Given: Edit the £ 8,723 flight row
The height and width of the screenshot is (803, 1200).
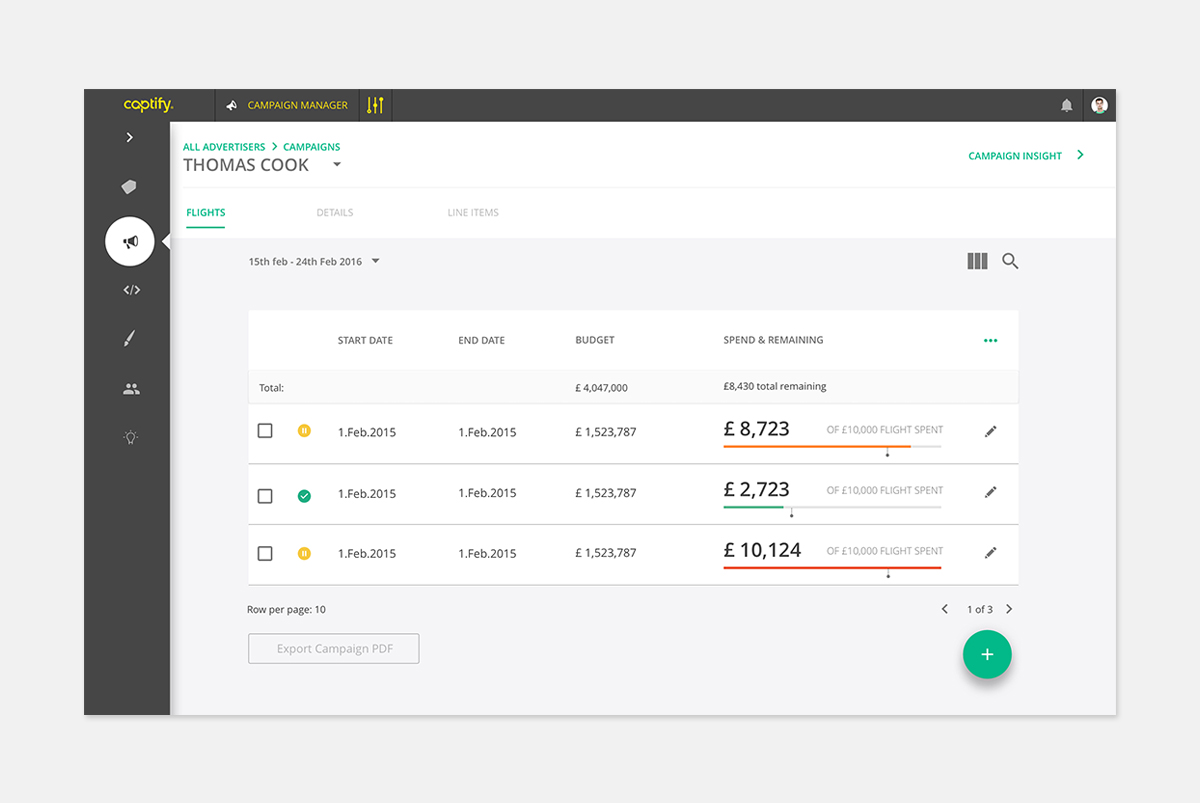Looking at the screenshot, I should coord(991,431).
